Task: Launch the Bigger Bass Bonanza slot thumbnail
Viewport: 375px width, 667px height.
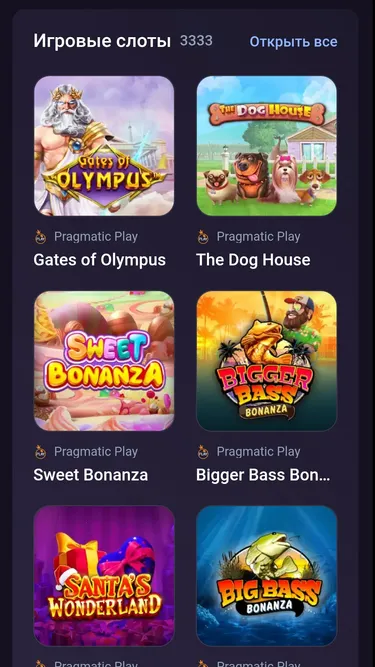Action: tap(267, 361)
